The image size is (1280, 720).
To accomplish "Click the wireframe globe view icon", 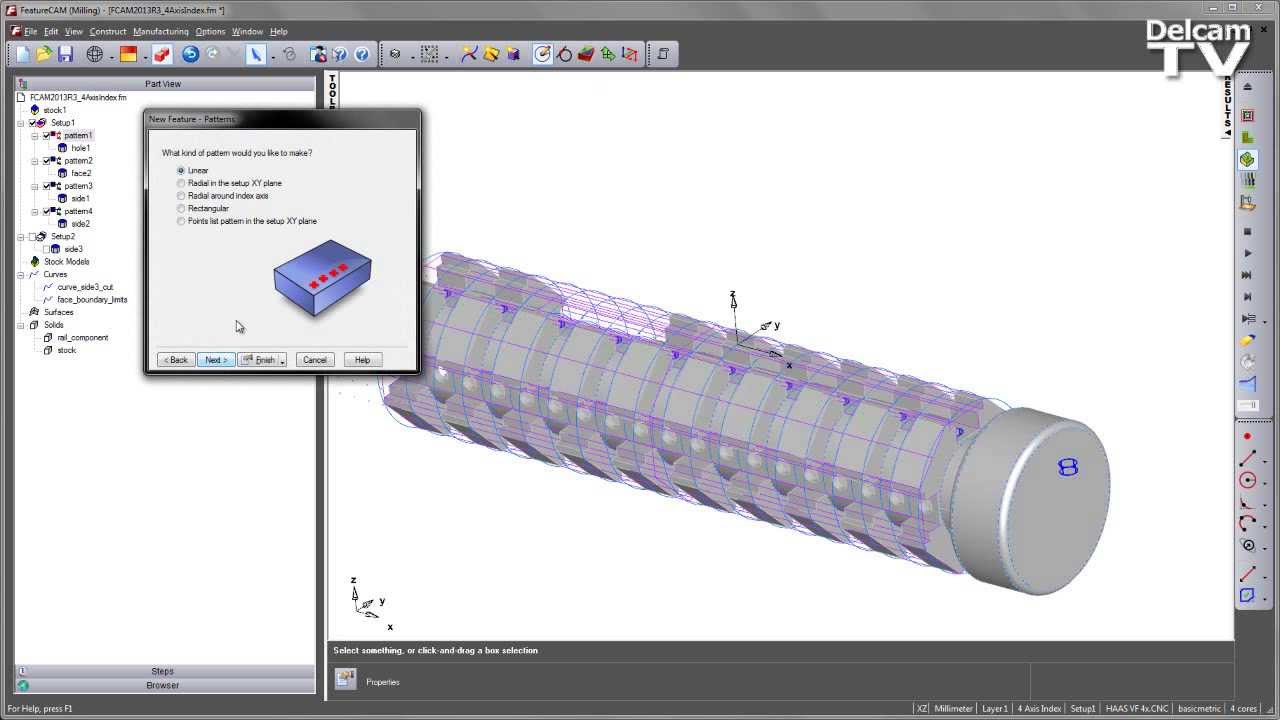I will pyautogui.click(x=95, y=54).
